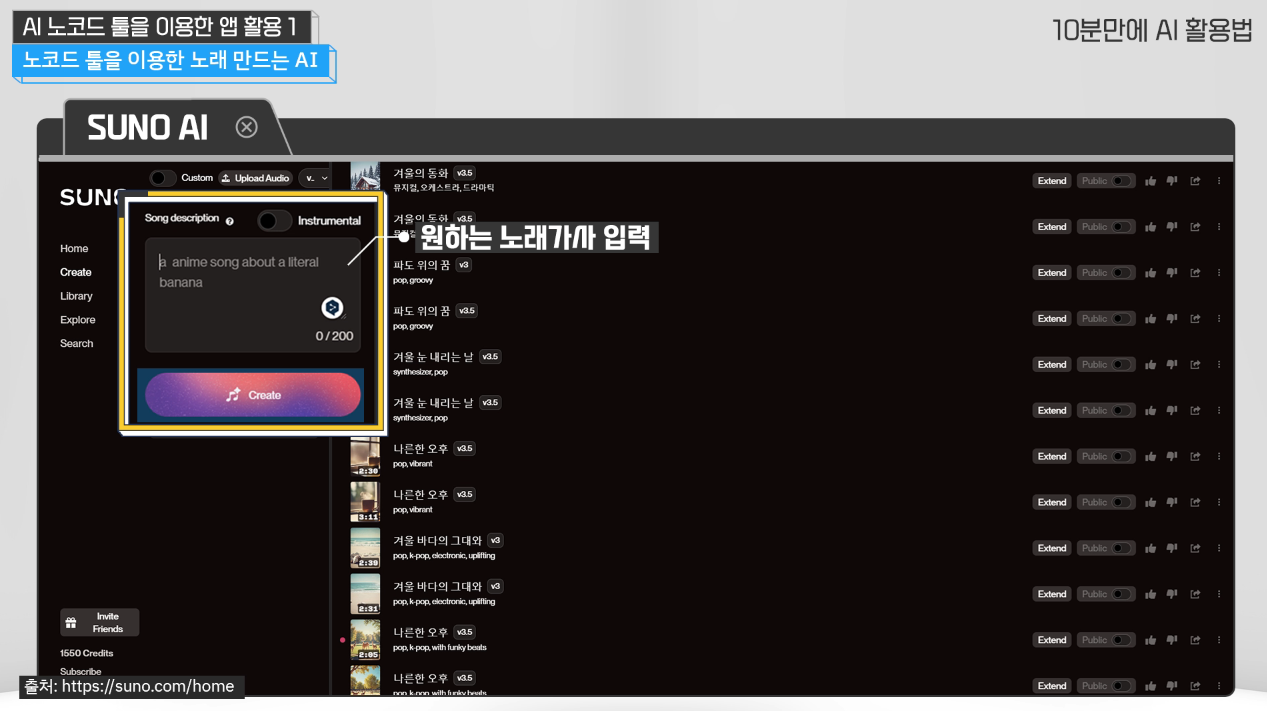This screenshot has height=711, width=1267.
Task: Open three-dot menu for 나른한 오후 3:11
Action: [x=1219, y=503]
